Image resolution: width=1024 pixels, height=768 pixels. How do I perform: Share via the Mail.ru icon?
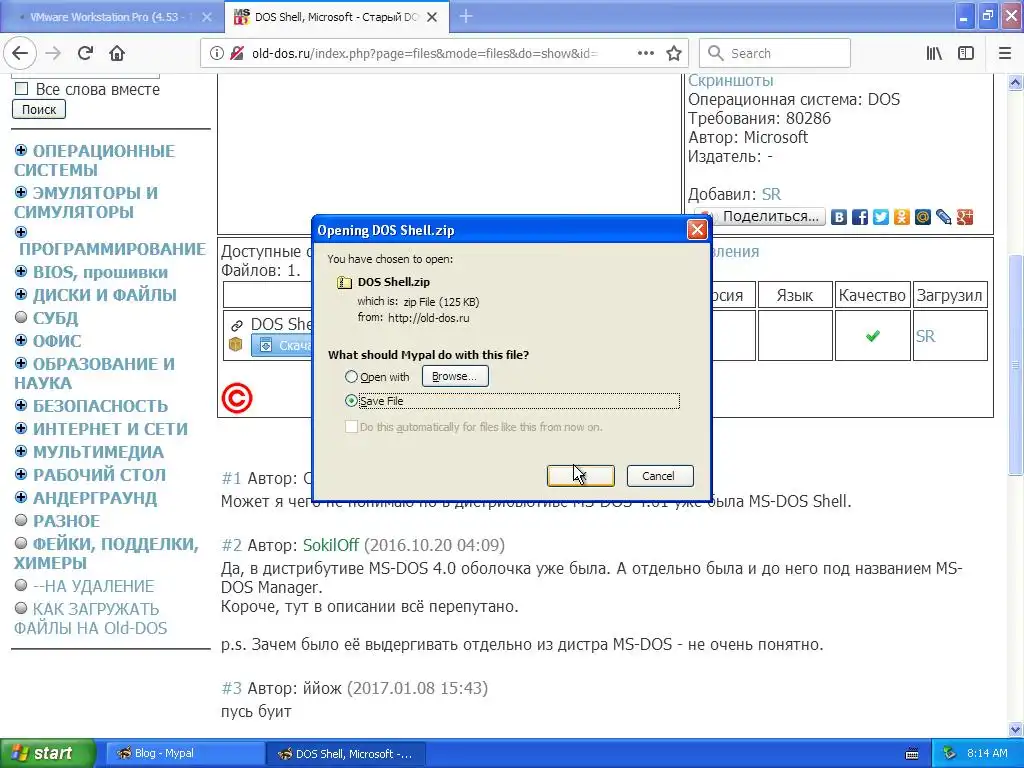click(923, 217)
